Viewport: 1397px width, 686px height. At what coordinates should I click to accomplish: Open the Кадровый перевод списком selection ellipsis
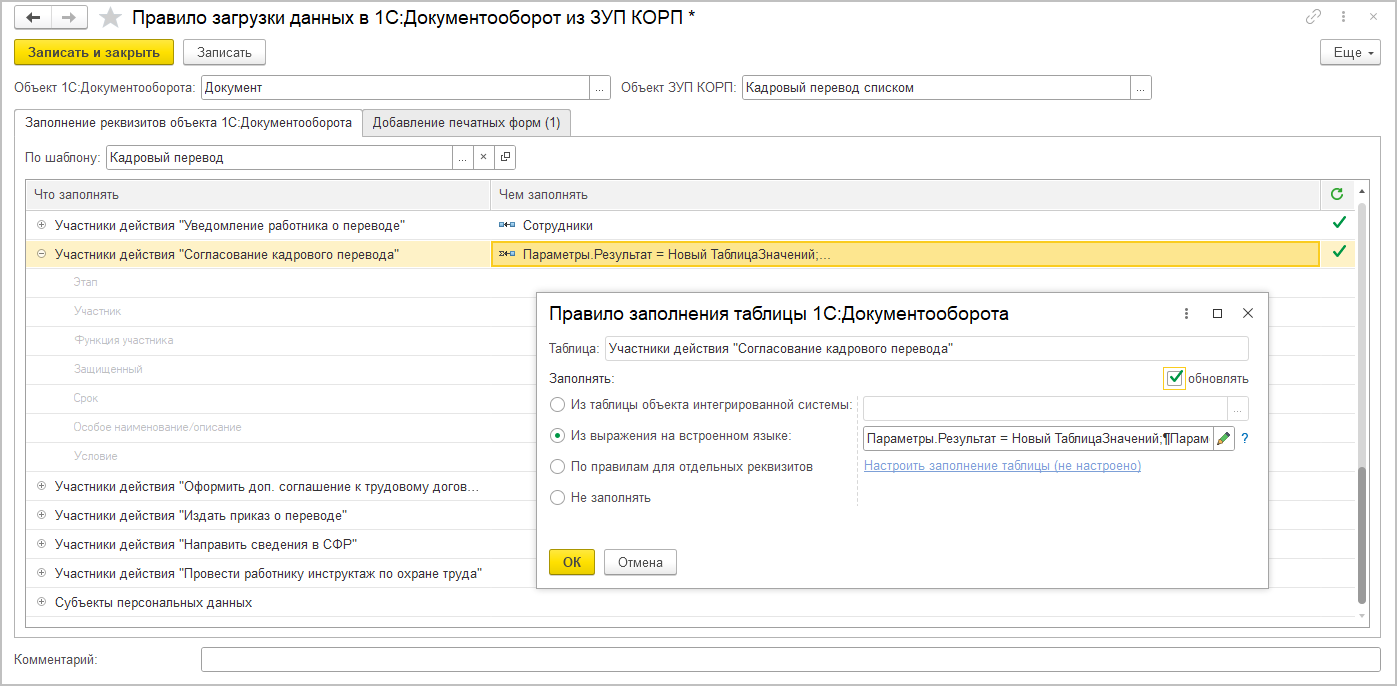[x=1141, y=87]
